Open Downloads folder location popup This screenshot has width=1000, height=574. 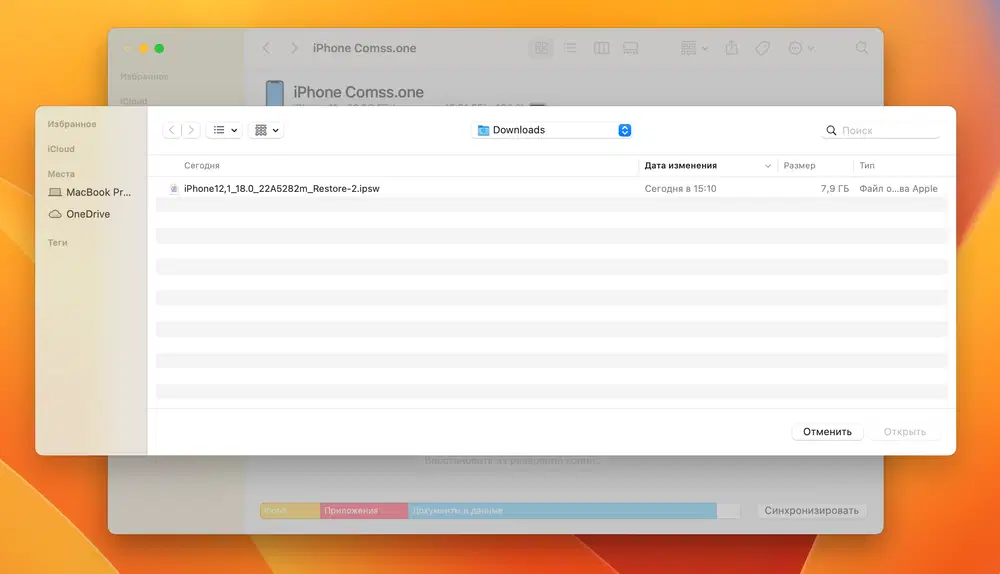tap(552, 130)
